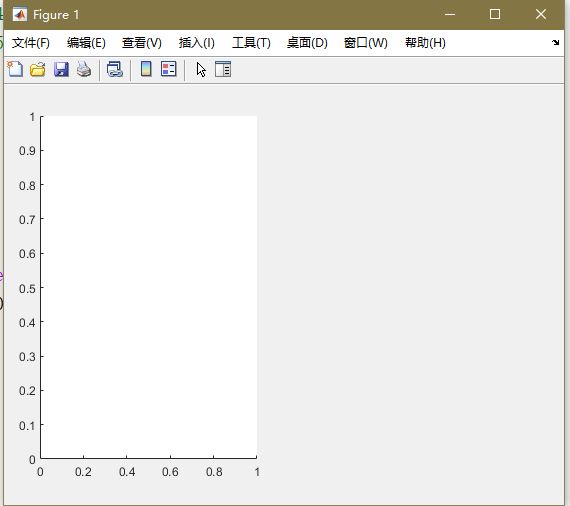Image resolution: width=570 pixels, height=506 pixels.
Task: Maximize the Figure 1 window
Action: [495, 15]
